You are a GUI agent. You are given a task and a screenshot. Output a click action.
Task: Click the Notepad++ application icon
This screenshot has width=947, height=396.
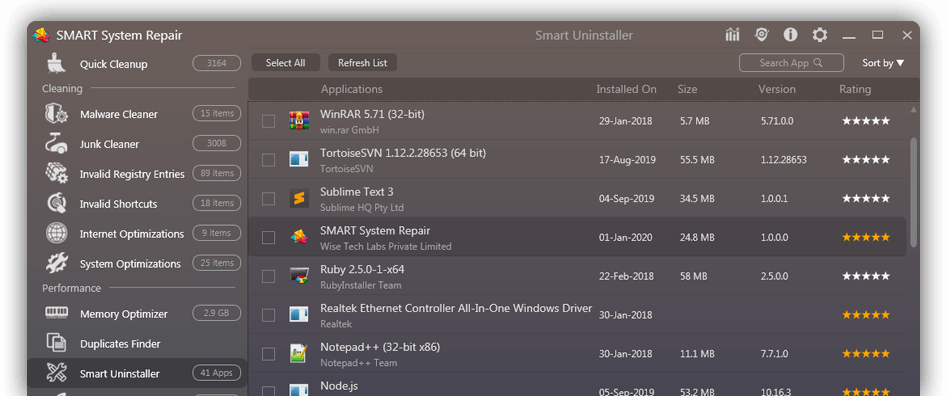point(299,353)
